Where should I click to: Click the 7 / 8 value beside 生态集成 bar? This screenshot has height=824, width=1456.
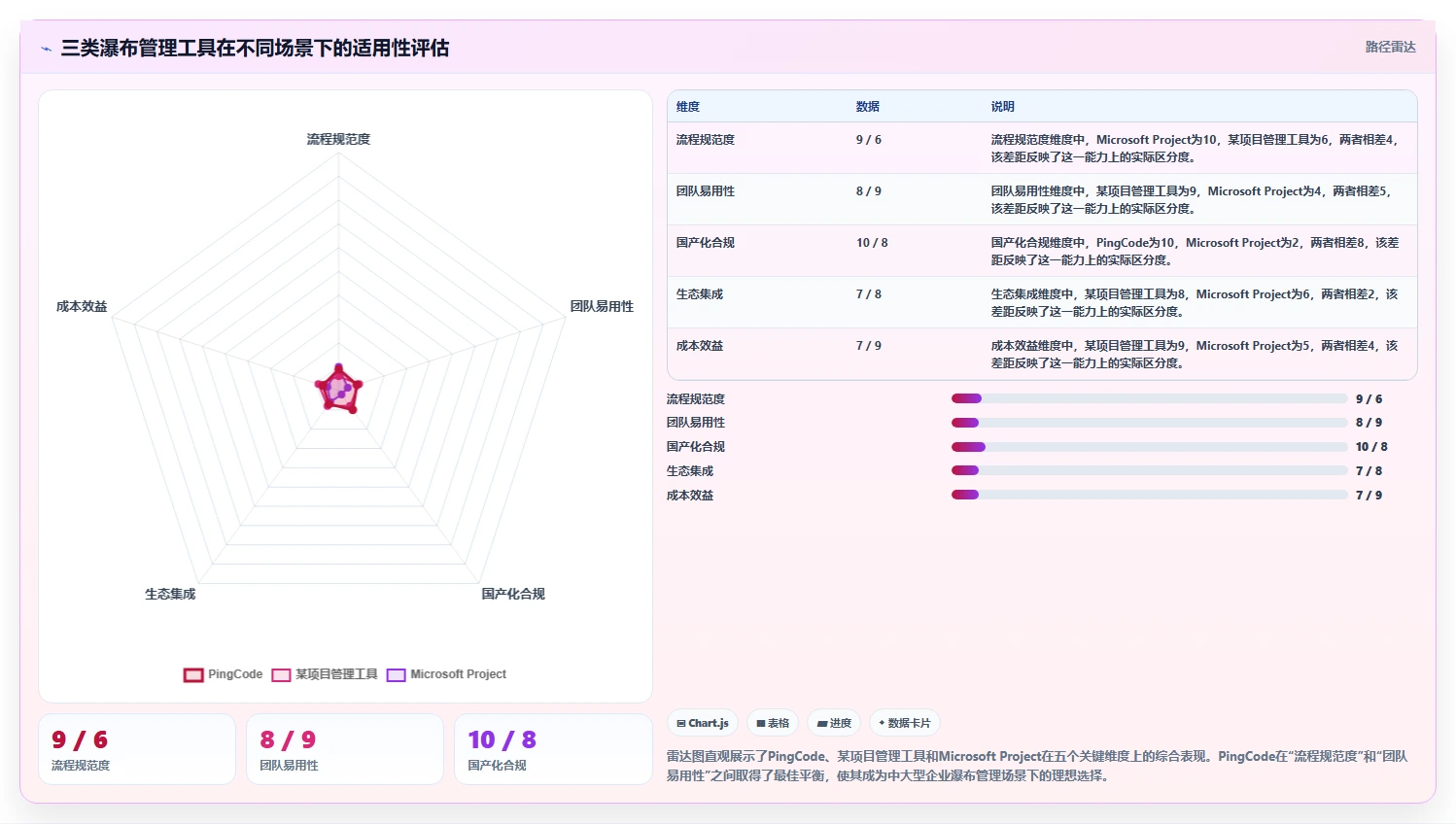point(1369,471)
